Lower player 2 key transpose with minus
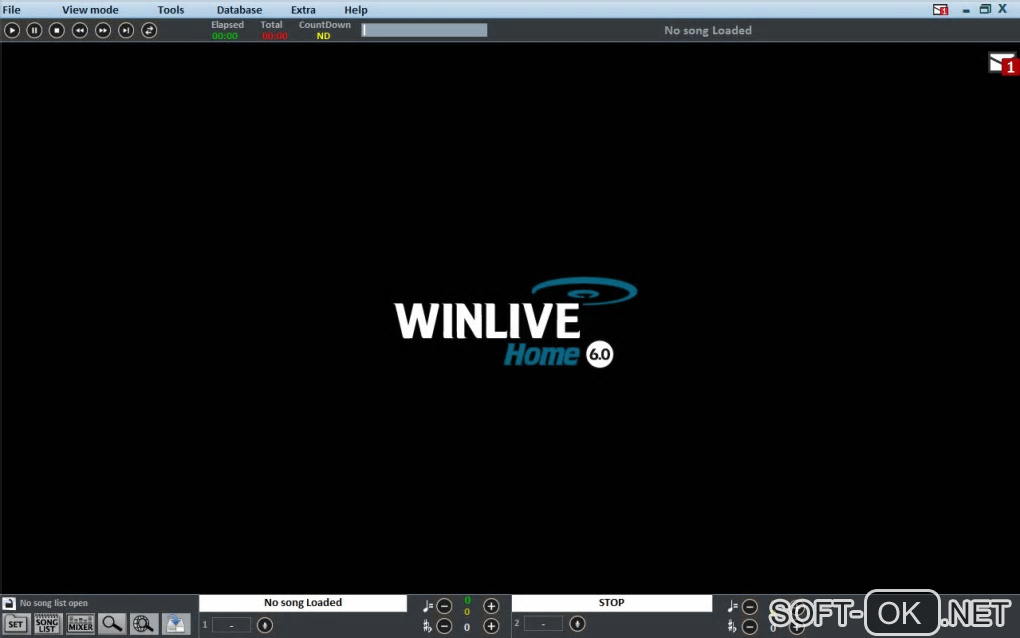The height and width of the screenshot is (638, 1020). tap(749, 627)
